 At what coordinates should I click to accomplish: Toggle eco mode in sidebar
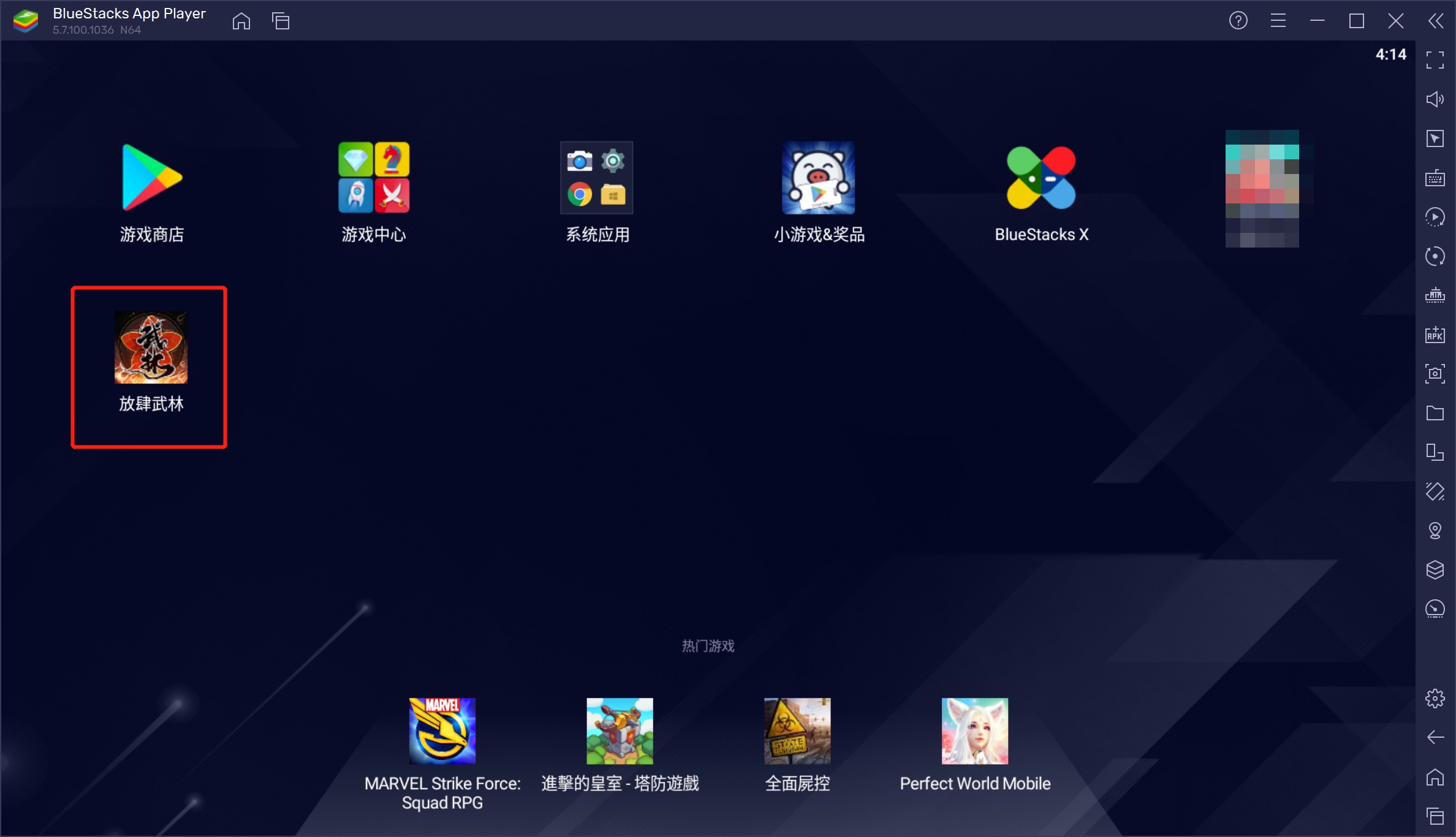click(1435, 608)
